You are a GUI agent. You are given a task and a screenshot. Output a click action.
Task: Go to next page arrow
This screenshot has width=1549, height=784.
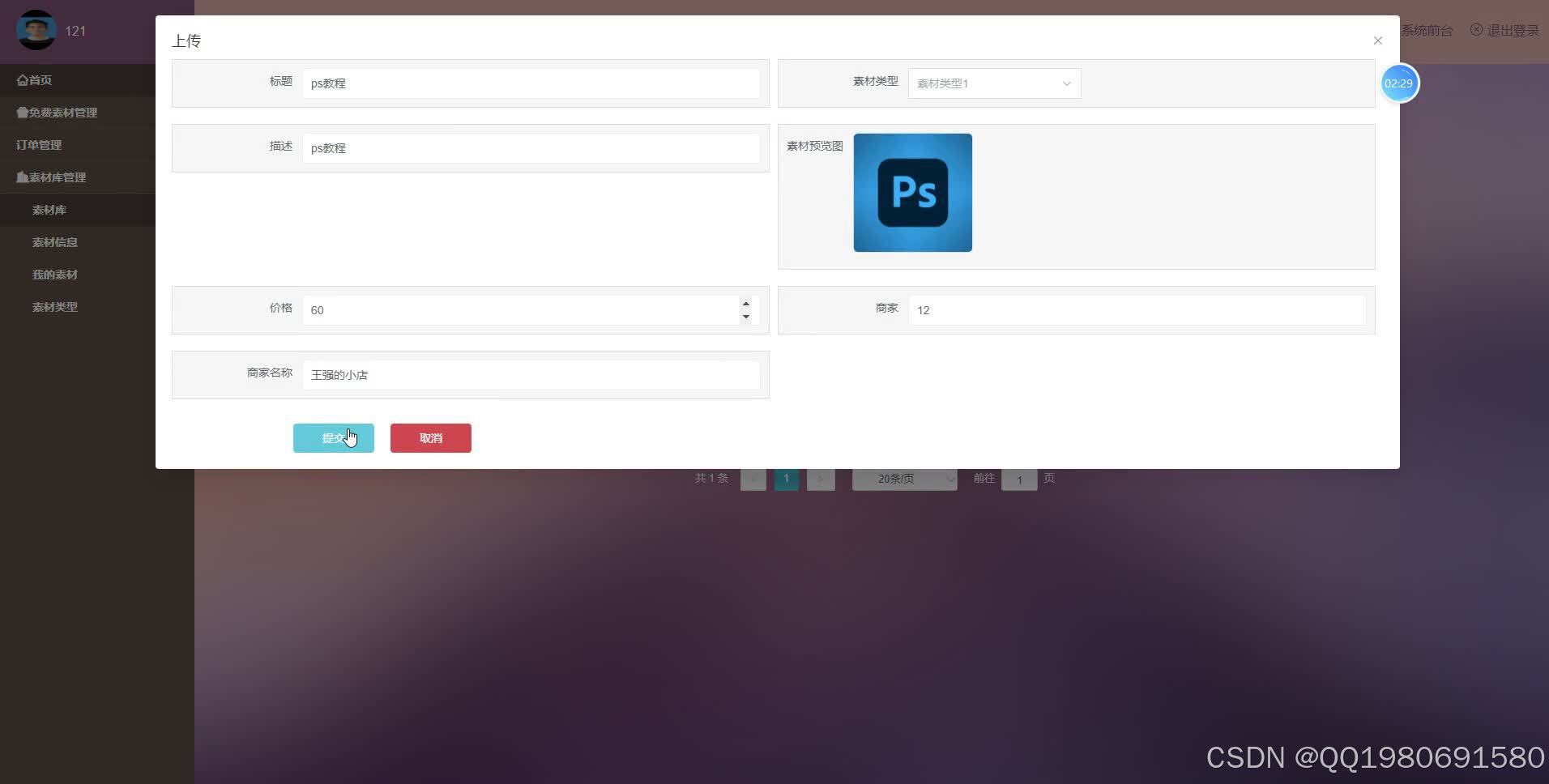pos(821,479)
